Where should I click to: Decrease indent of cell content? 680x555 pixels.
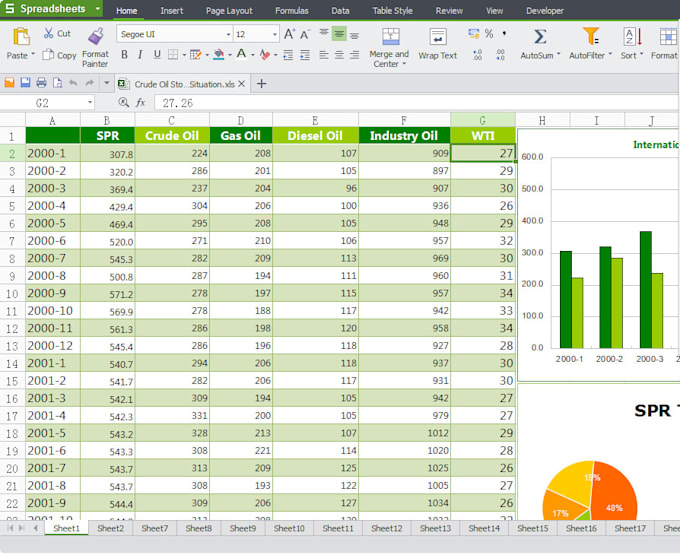[x=288, y=55]
